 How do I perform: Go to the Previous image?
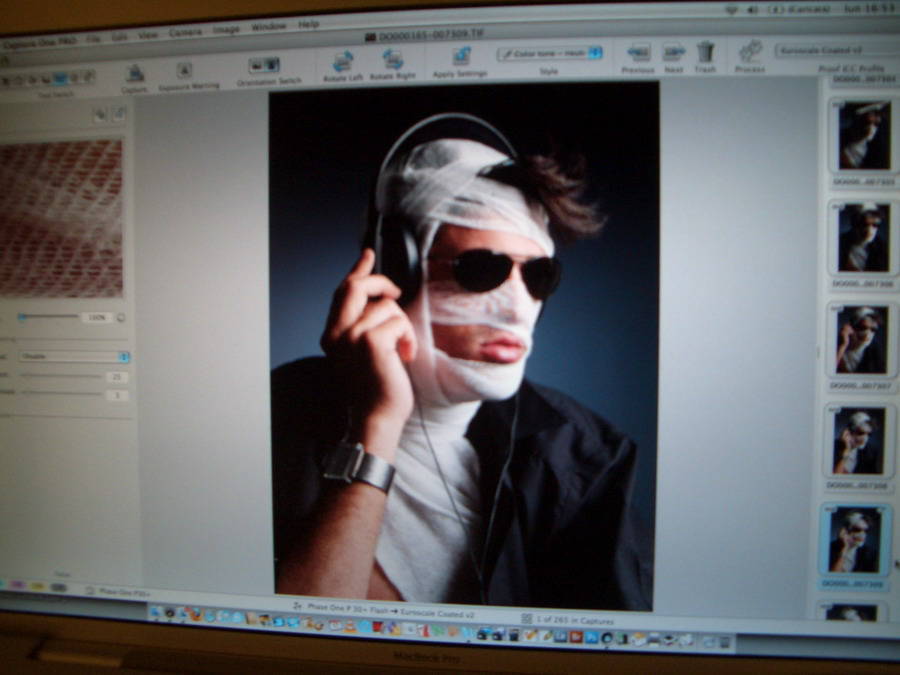[x=638, y=52]
